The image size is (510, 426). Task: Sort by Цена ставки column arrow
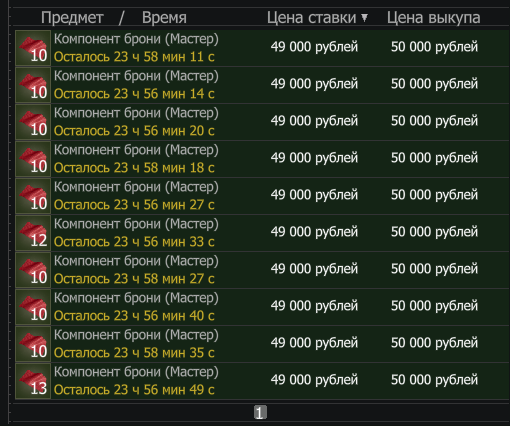364,17
